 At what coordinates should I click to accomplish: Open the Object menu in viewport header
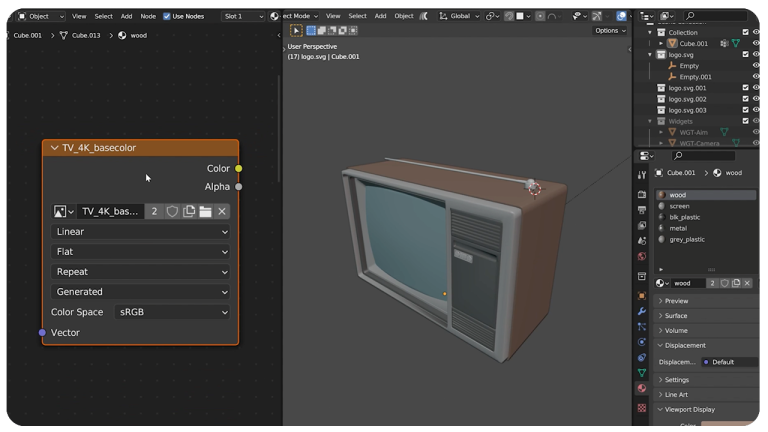click(x=404, y=16)
